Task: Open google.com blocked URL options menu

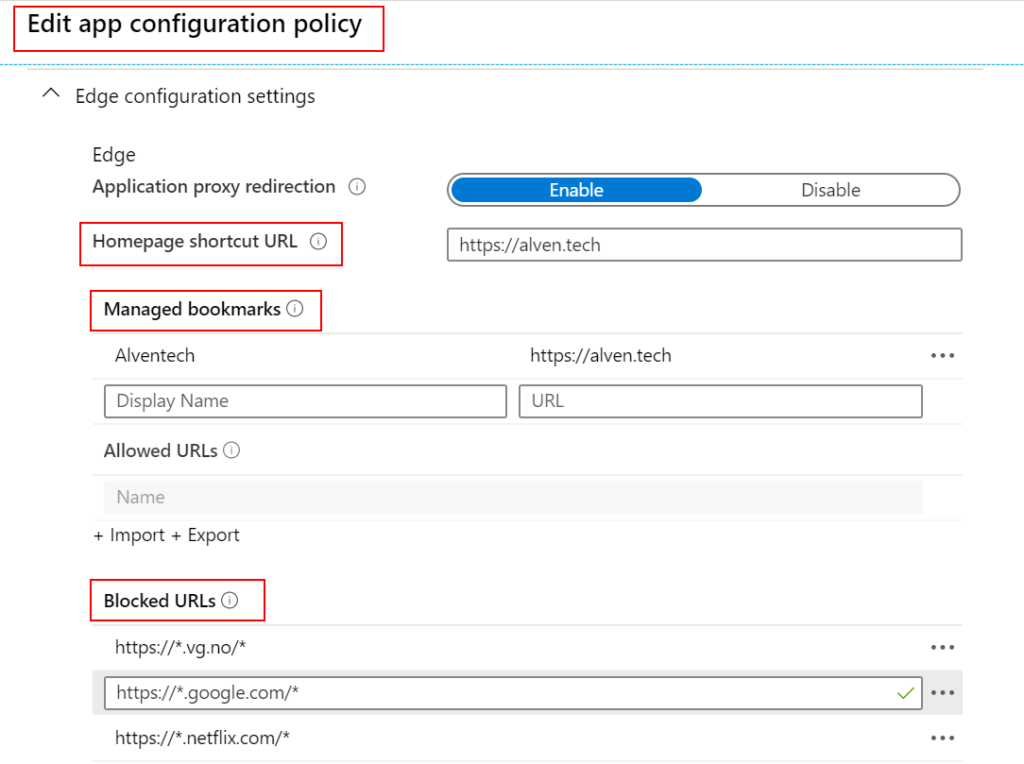Action: tap(941, 692)
